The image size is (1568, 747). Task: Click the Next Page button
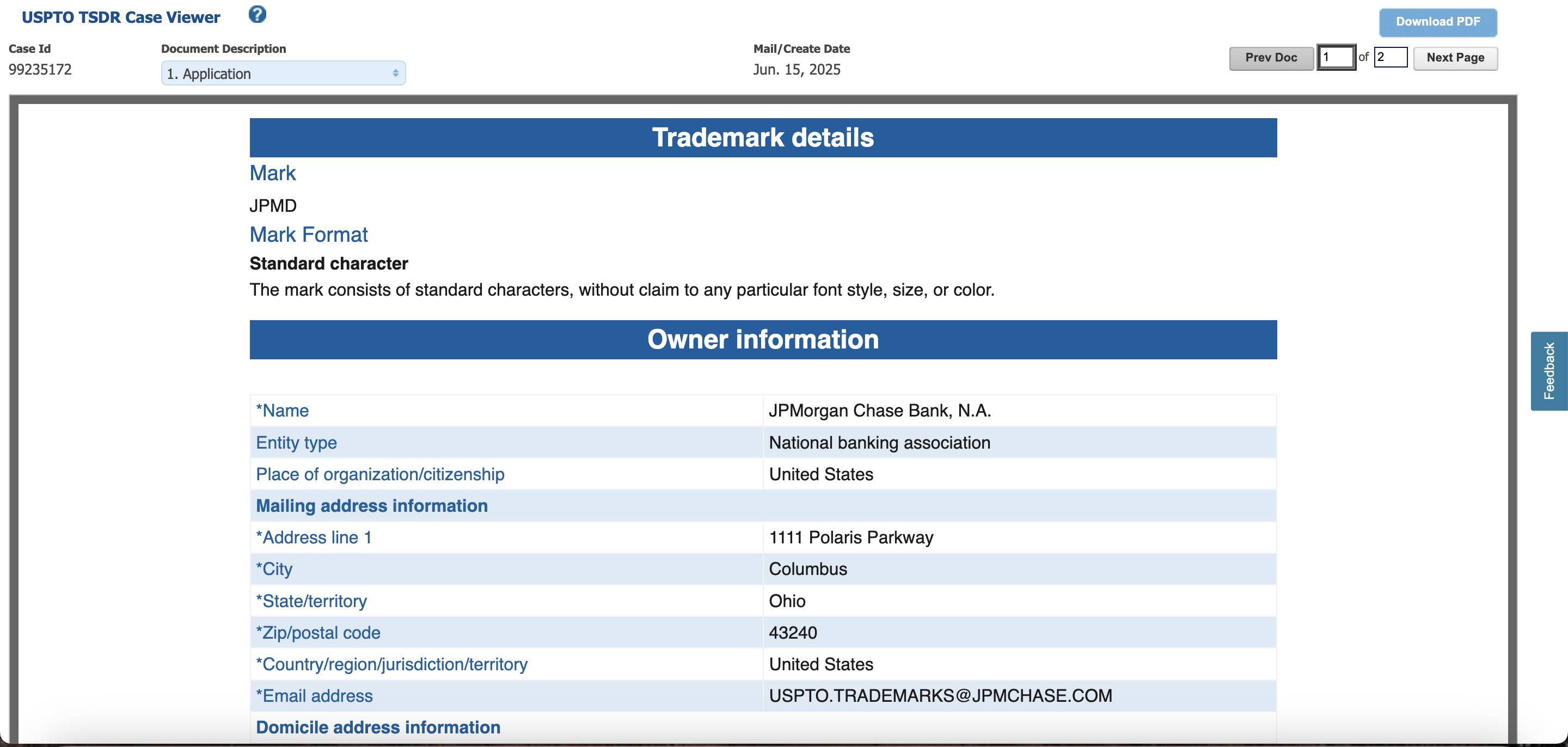1455,58
